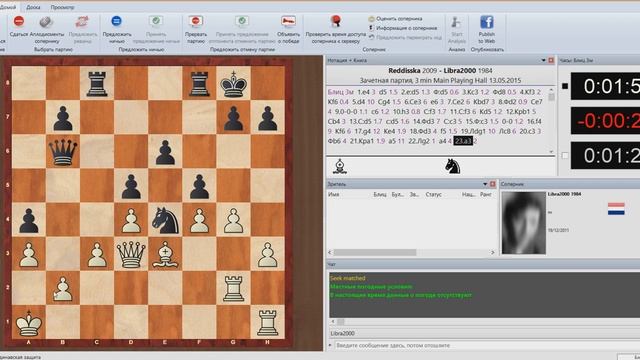Select the white bishop on e3

(x=165, y=254)
